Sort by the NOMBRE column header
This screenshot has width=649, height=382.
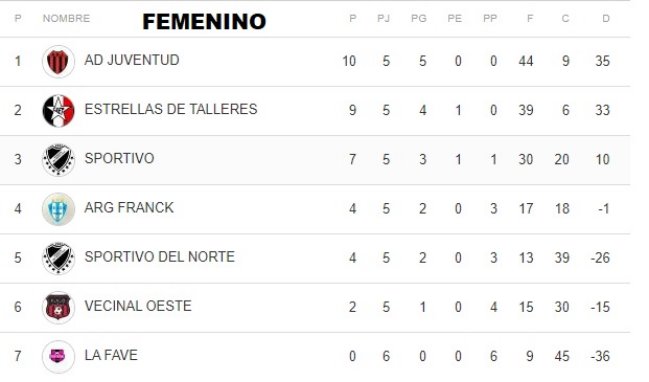pyautogui.click(x=66, y=19)
